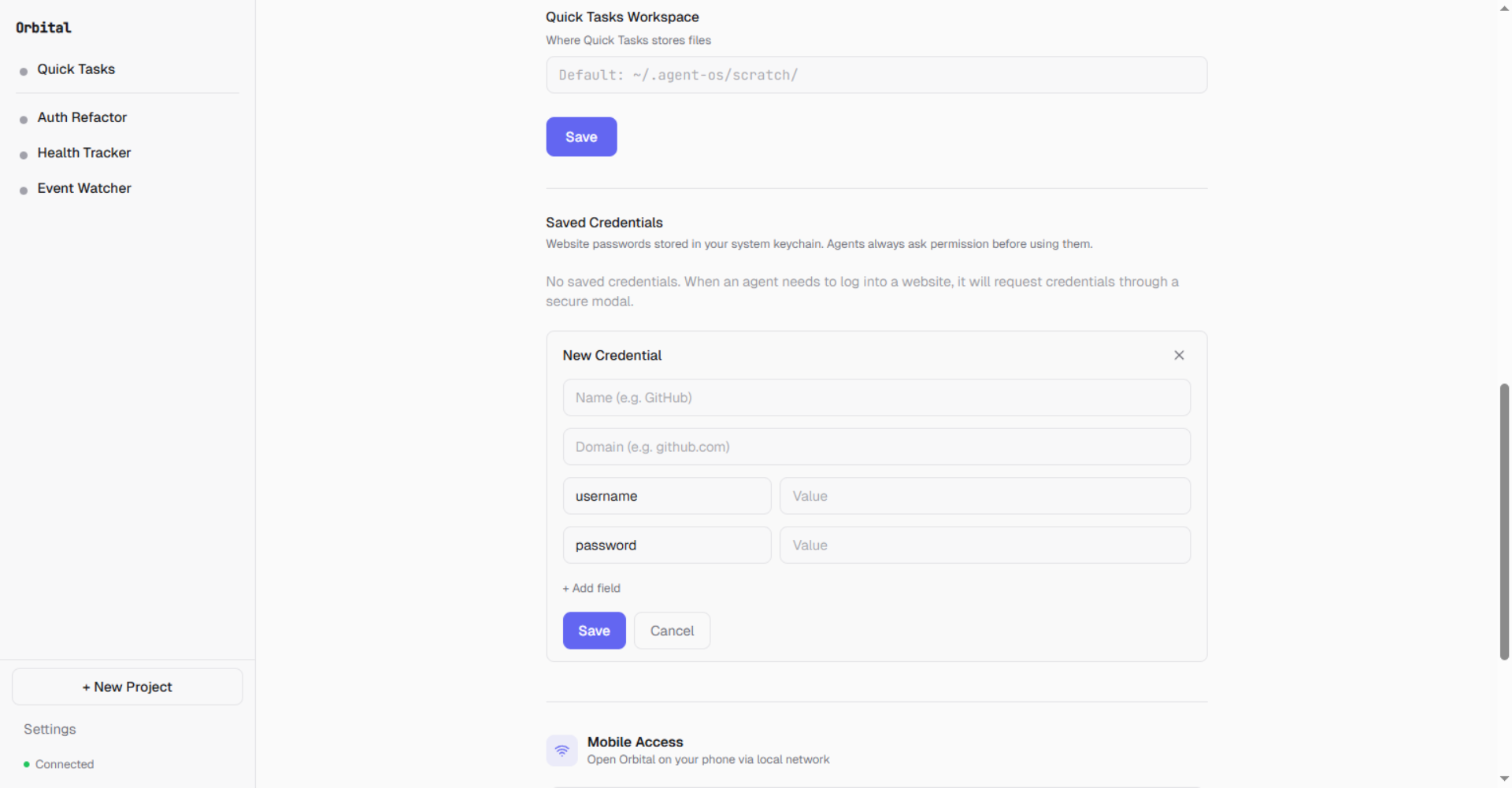Save the new credential
This screenshot has height=788, width=1512.
point(594,630)
